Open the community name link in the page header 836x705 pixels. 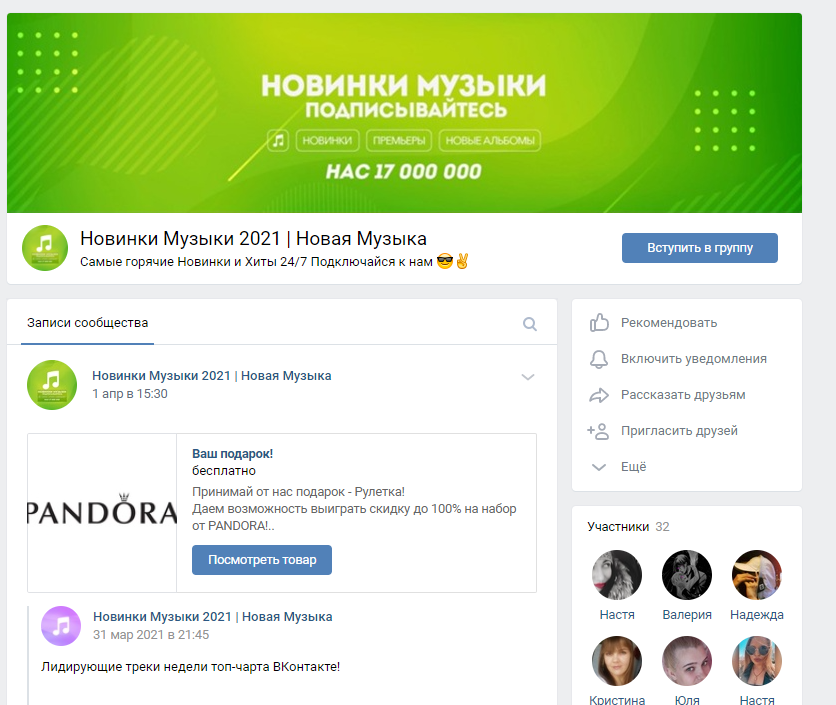(253, 239)
